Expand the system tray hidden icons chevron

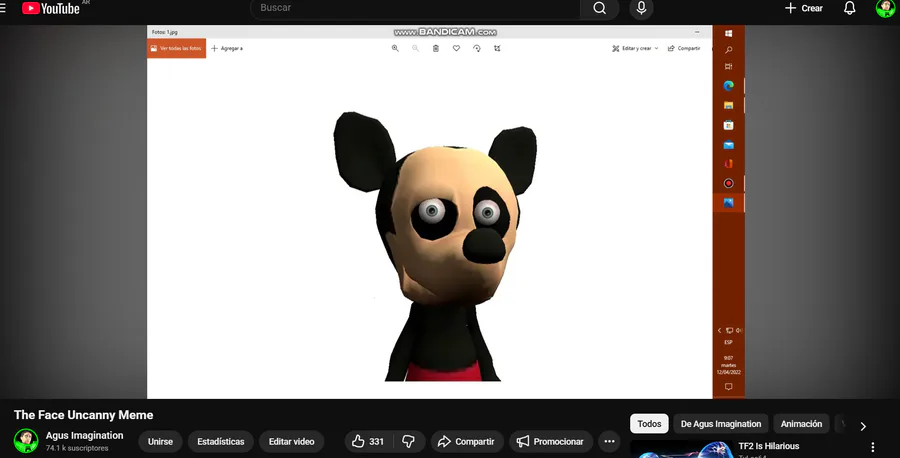719,331
